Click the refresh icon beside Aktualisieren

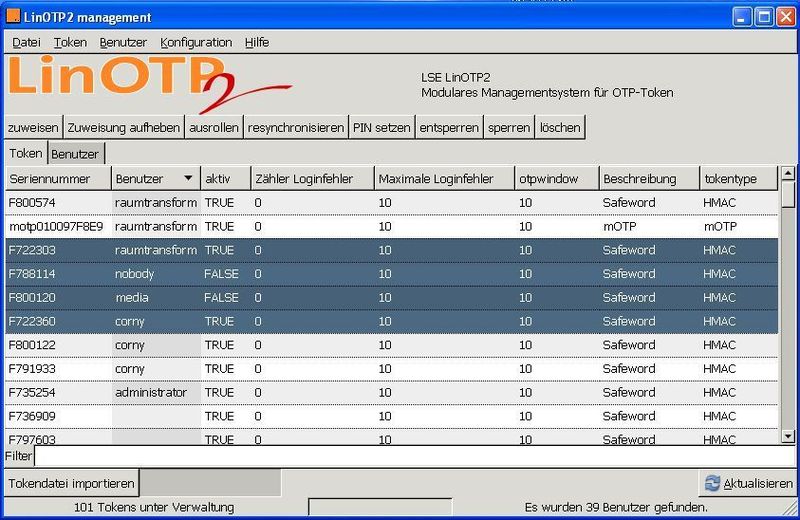(x=712, y=483)
